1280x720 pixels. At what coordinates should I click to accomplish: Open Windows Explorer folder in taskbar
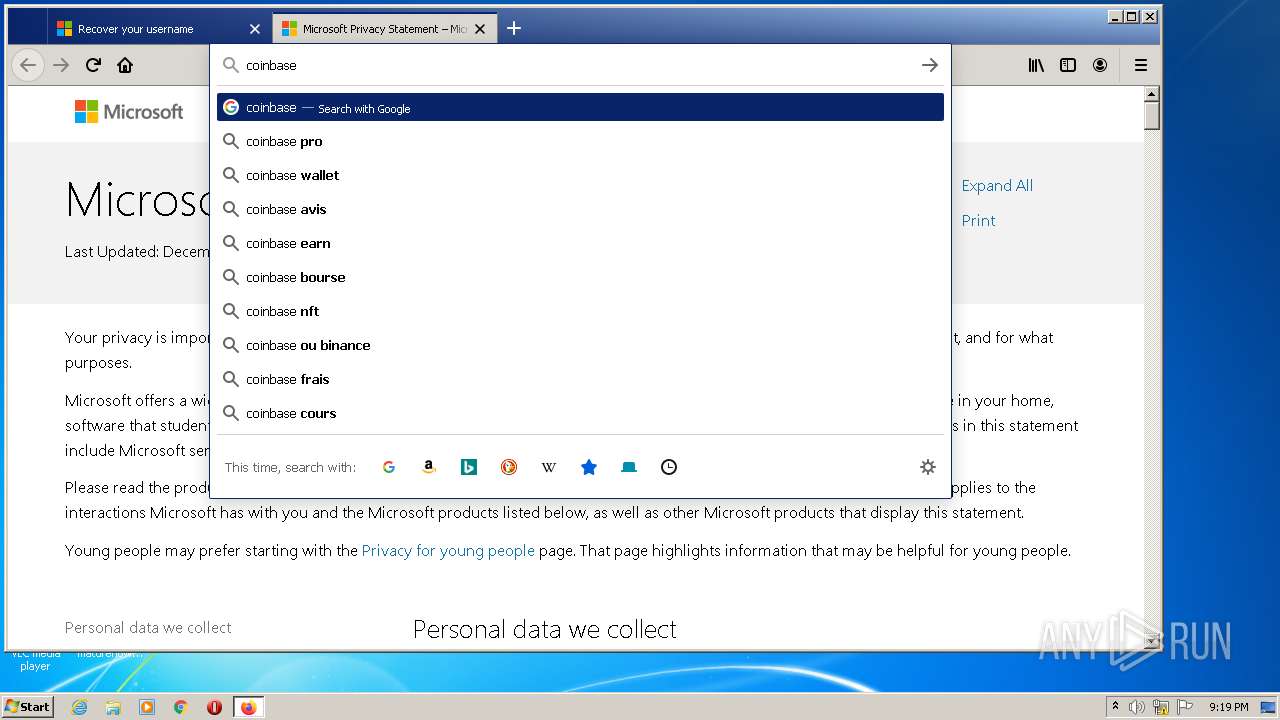(x=113, y=707)
